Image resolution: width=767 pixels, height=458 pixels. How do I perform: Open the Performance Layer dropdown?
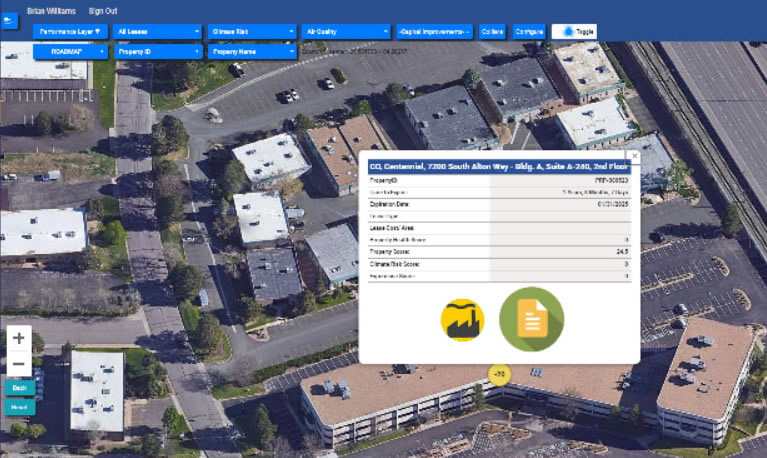click(x=70, y=31)
